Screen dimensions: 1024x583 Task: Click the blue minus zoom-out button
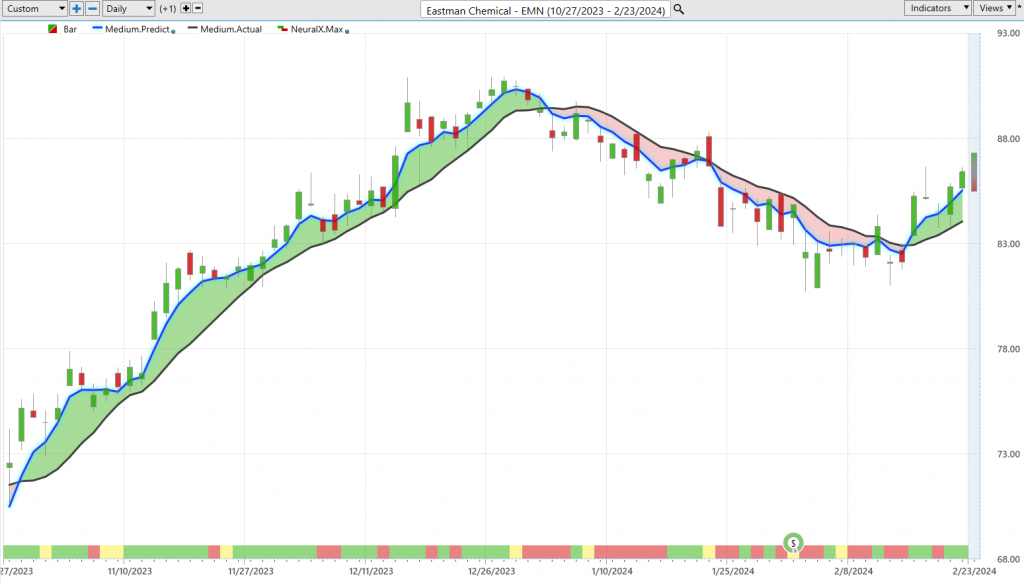(x=93, y=8)
